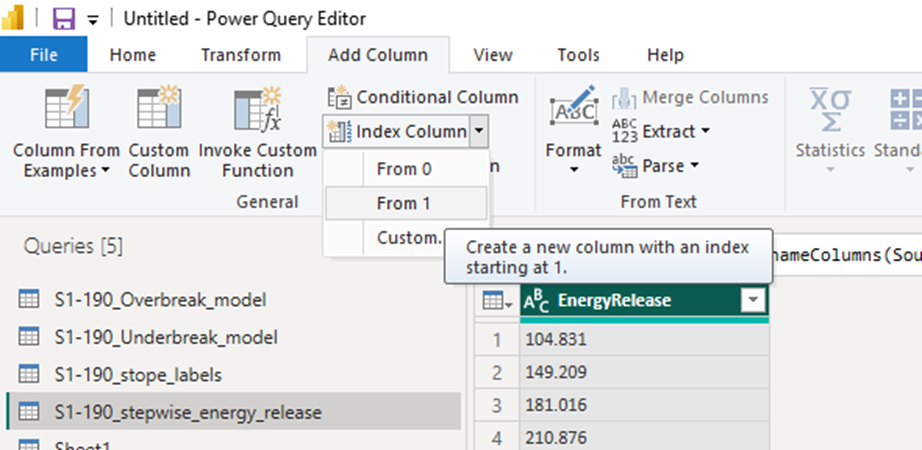Select row number 2
922x450 pixels.
tap(497, 372)
